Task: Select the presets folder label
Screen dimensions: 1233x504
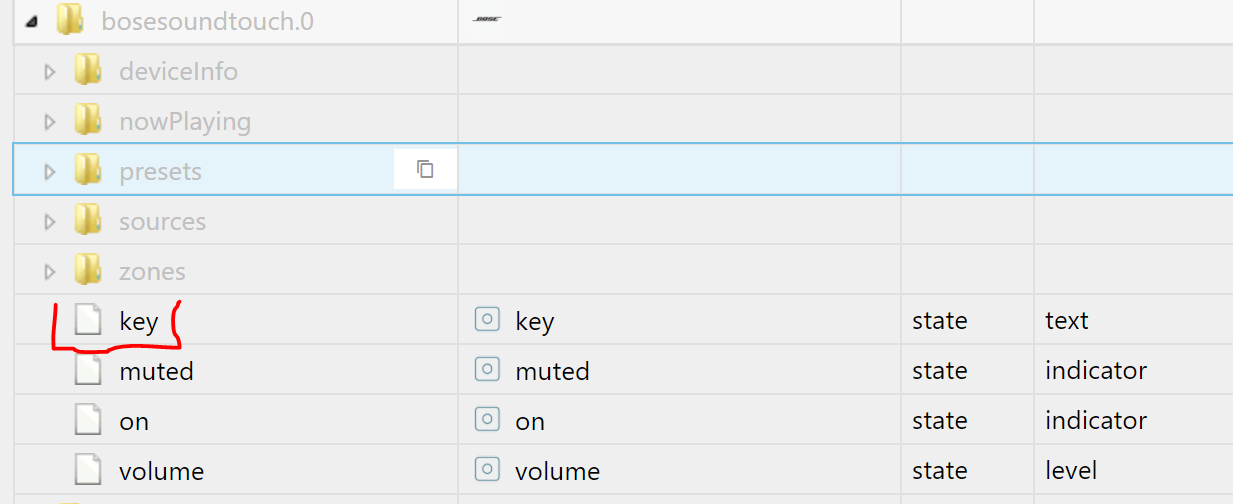Action: point(160,171)
